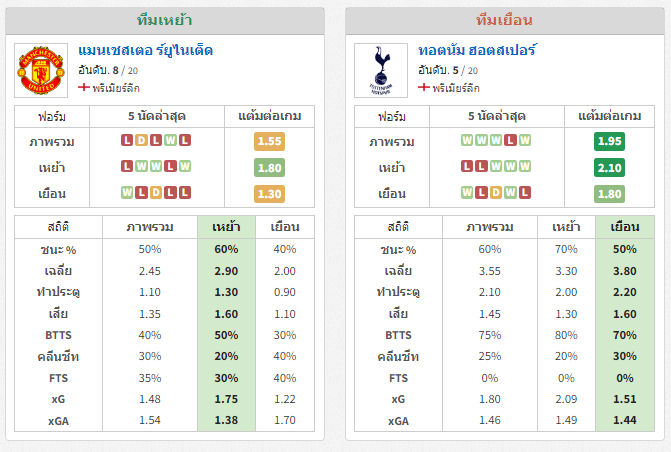Image resolution: width=671 pixels, height=452 pixels.
Task: Click the red cross flag beside away team league
Action: coord(424,87)
